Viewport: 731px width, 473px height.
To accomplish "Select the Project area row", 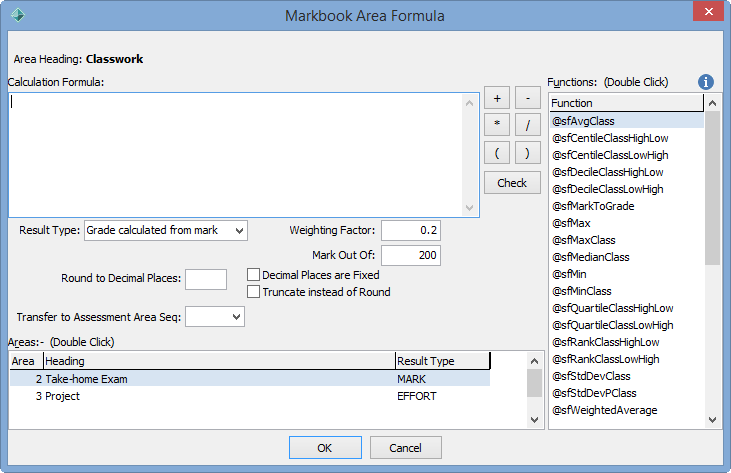I will [x=250, y=396].
